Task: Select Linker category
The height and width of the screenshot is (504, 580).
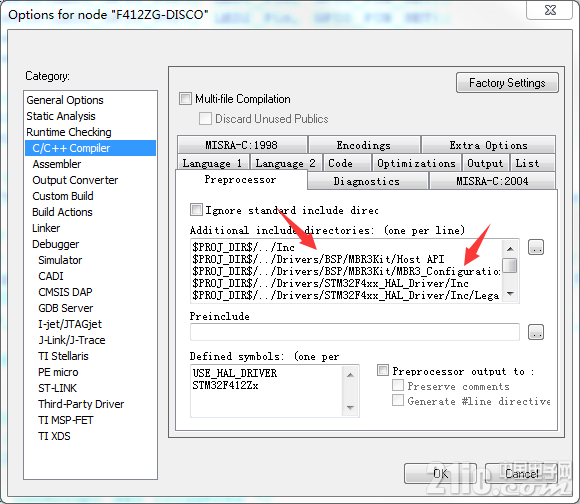Action: click(46, 228)
